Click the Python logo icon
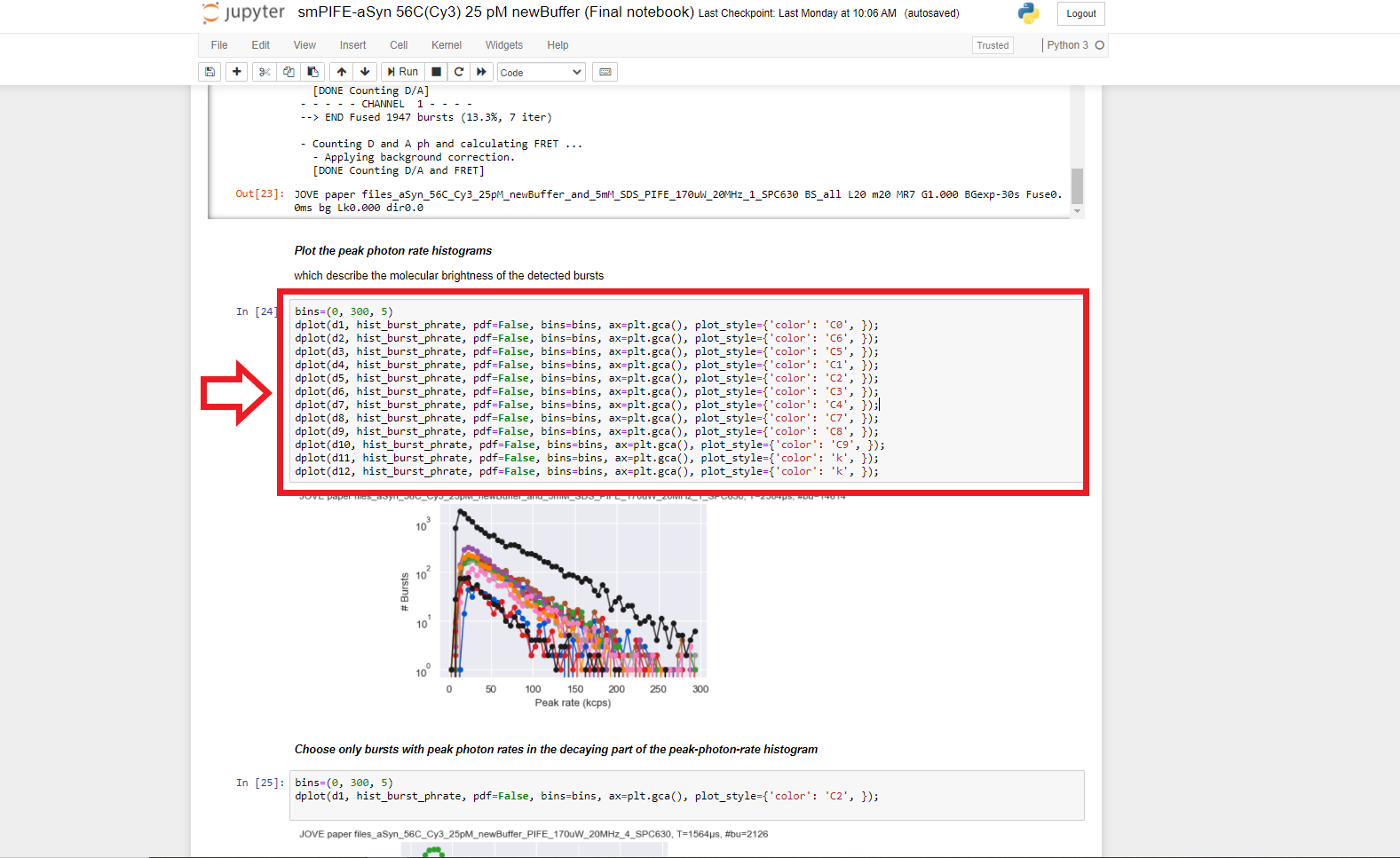 pos(1029,12)
